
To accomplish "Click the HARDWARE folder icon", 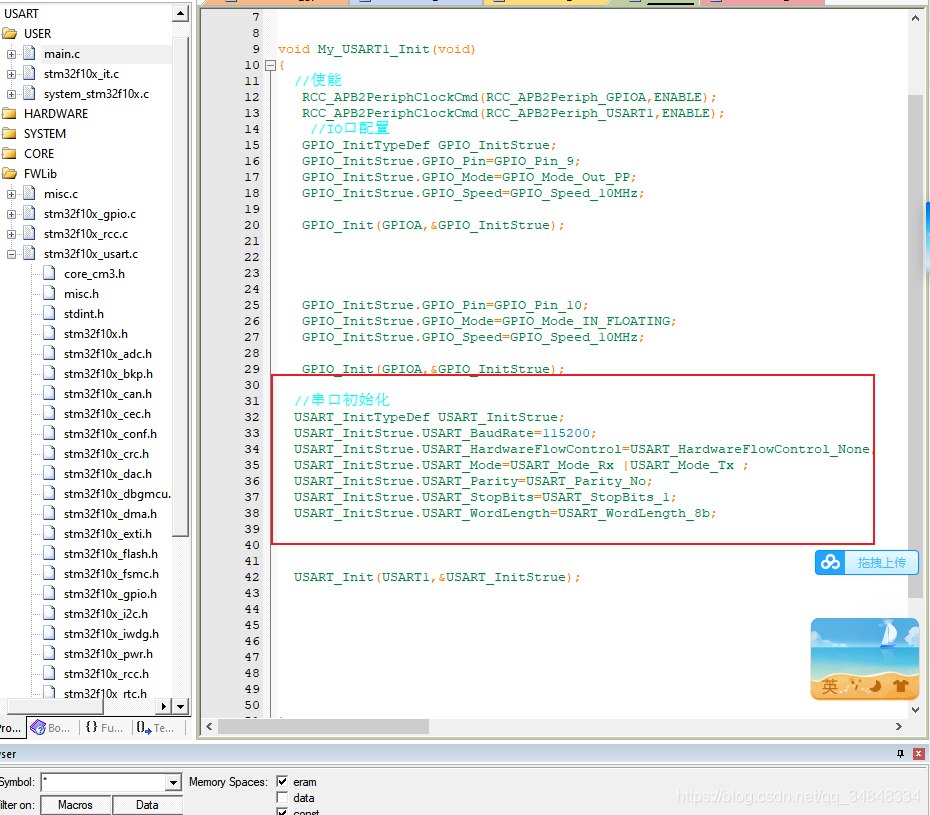I will point(9,113).
